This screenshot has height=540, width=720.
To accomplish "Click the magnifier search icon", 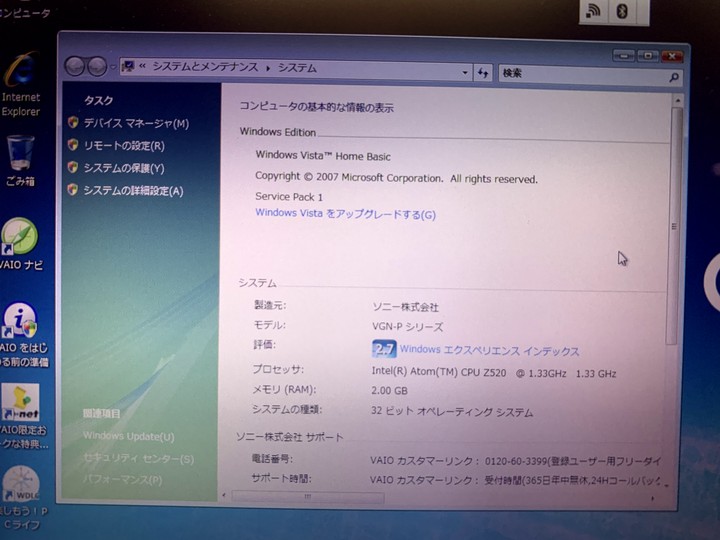I will pos(674,78).
